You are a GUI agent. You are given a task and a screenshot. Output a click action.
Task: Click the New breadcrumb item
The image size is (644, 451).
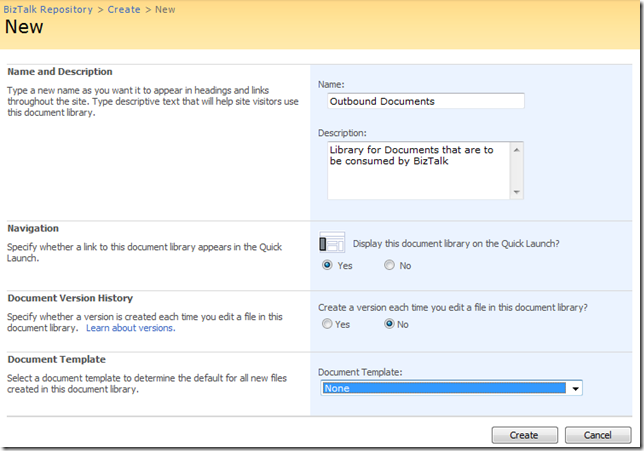[x=168, y=9]
